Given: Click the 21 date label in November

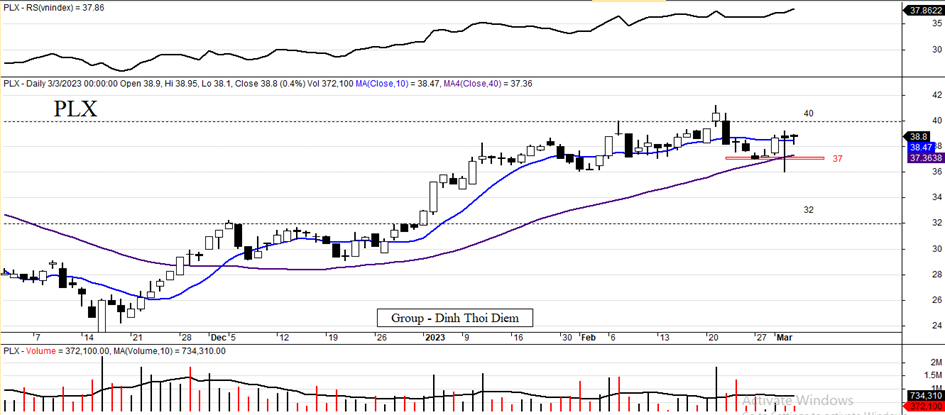Looking at the screenshot, I should [136, 337].
